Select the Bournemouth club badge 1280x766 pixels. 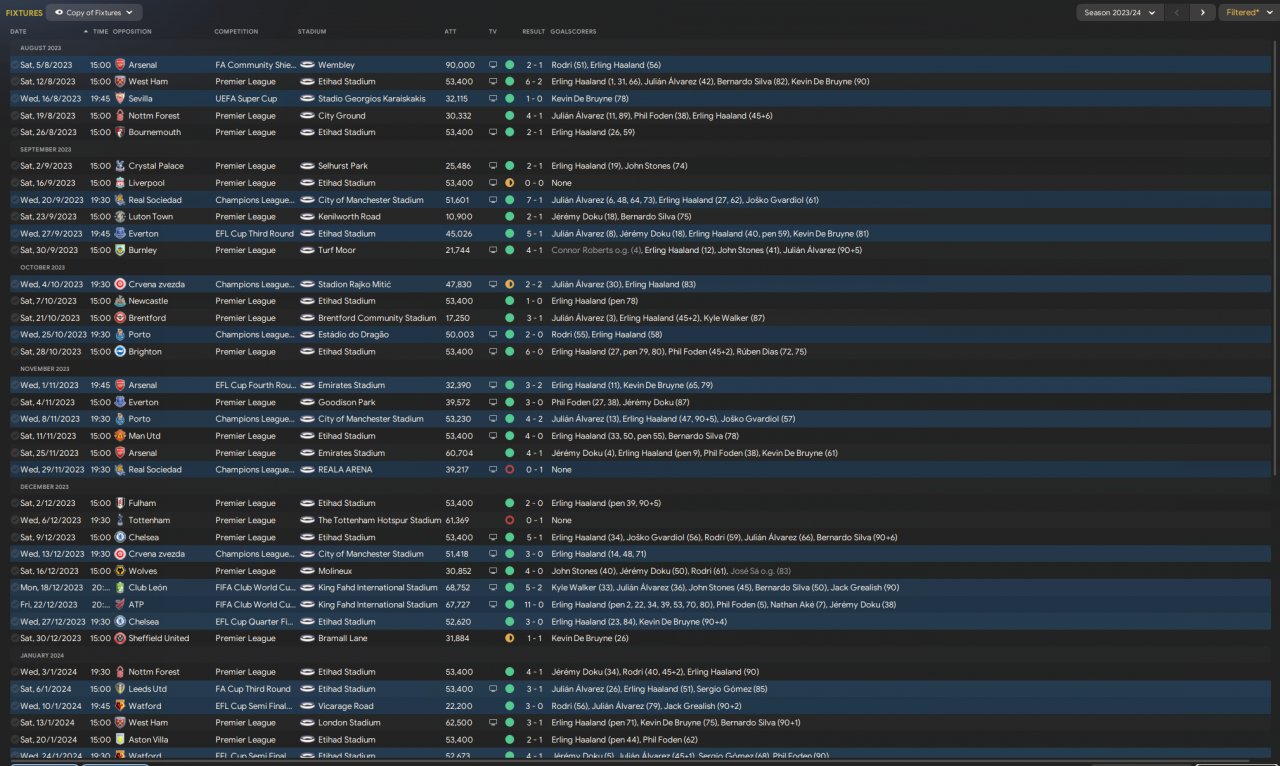[x=120, y=132]
